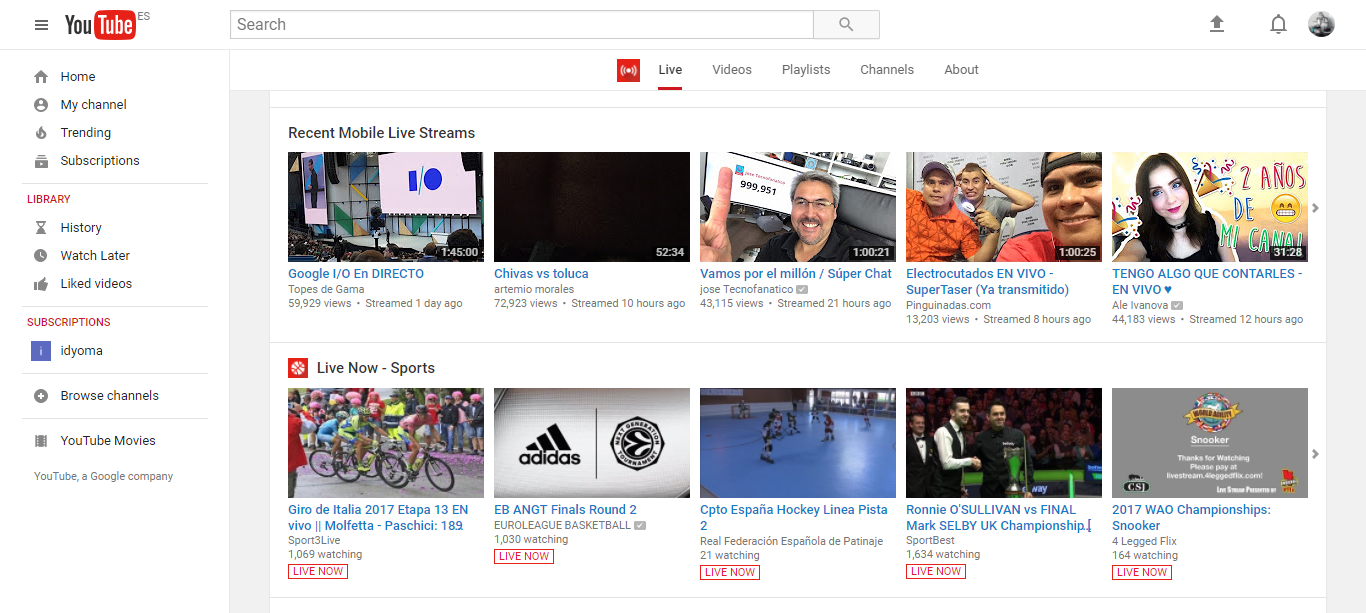The height and width of the screenshot is (613, 1366).
Task: Open the notifications bell
Action: [1278, 25]
